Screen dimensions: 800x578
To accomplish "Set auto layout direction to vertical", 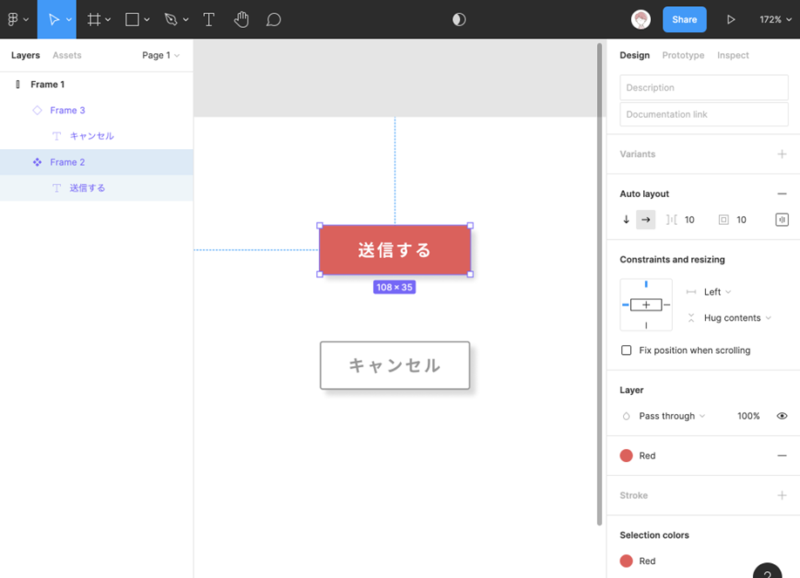I will [626, 220].
